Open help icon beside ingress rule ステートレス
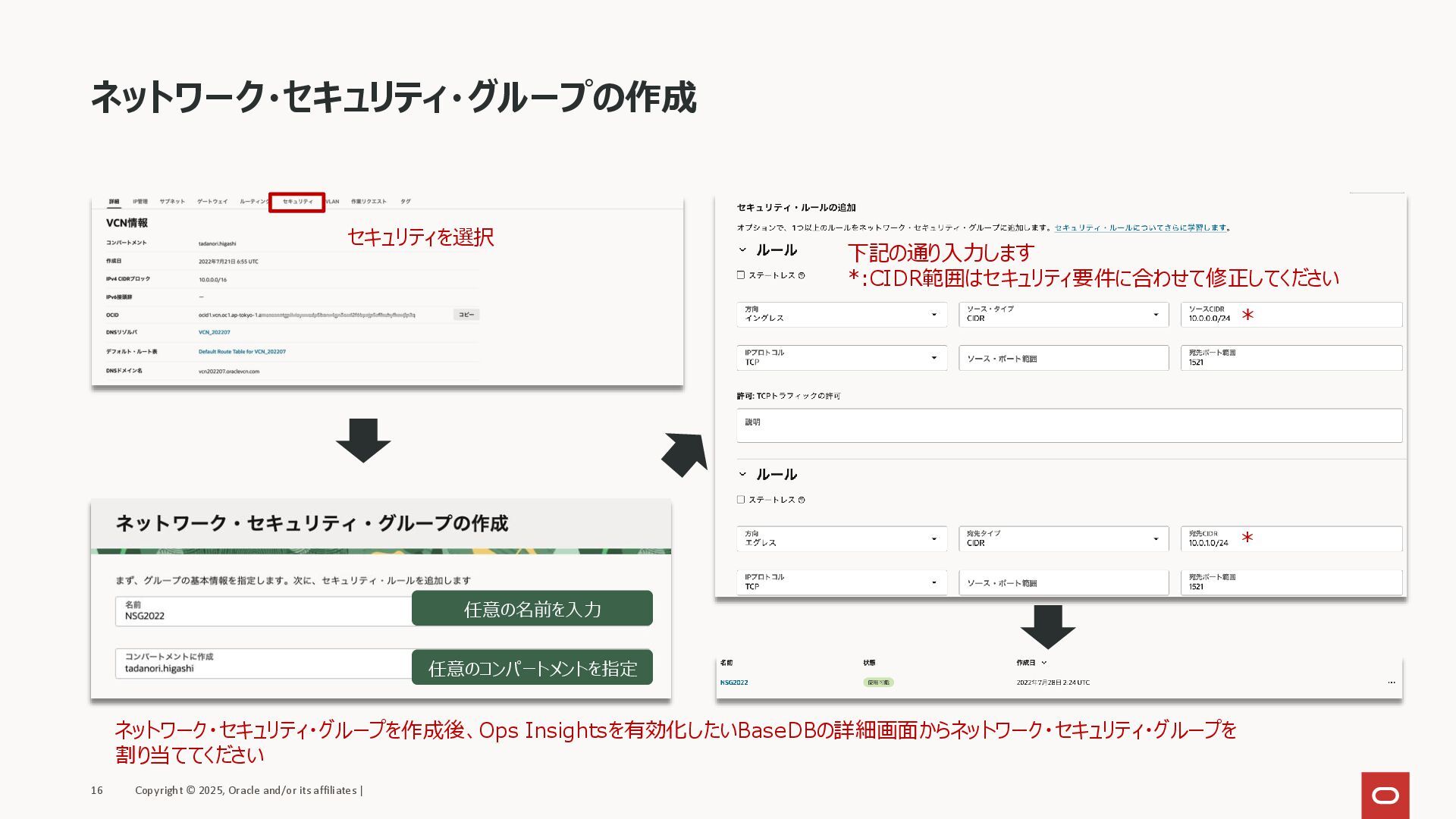Screen dimensions: 1456x819 tap(802, 276)
